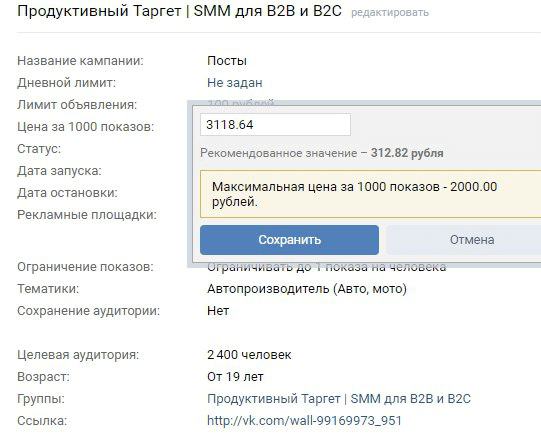The image size is (541, 438).
Task: Click the Название кампании label
Action: (80, 61)
